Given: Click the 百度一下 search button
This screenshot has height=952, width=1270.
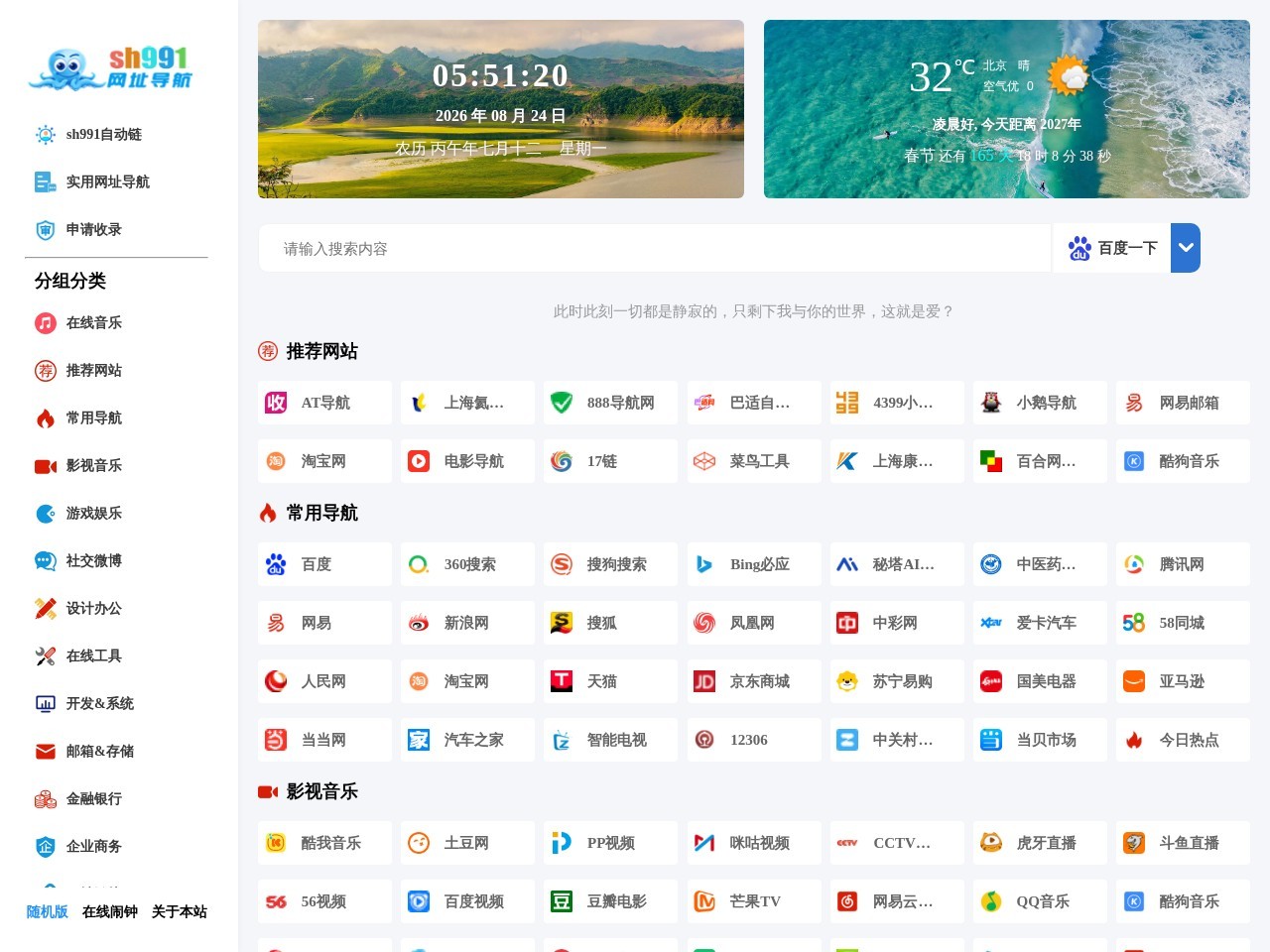Looking at the screenshot, I should (x=1111, y=248).
